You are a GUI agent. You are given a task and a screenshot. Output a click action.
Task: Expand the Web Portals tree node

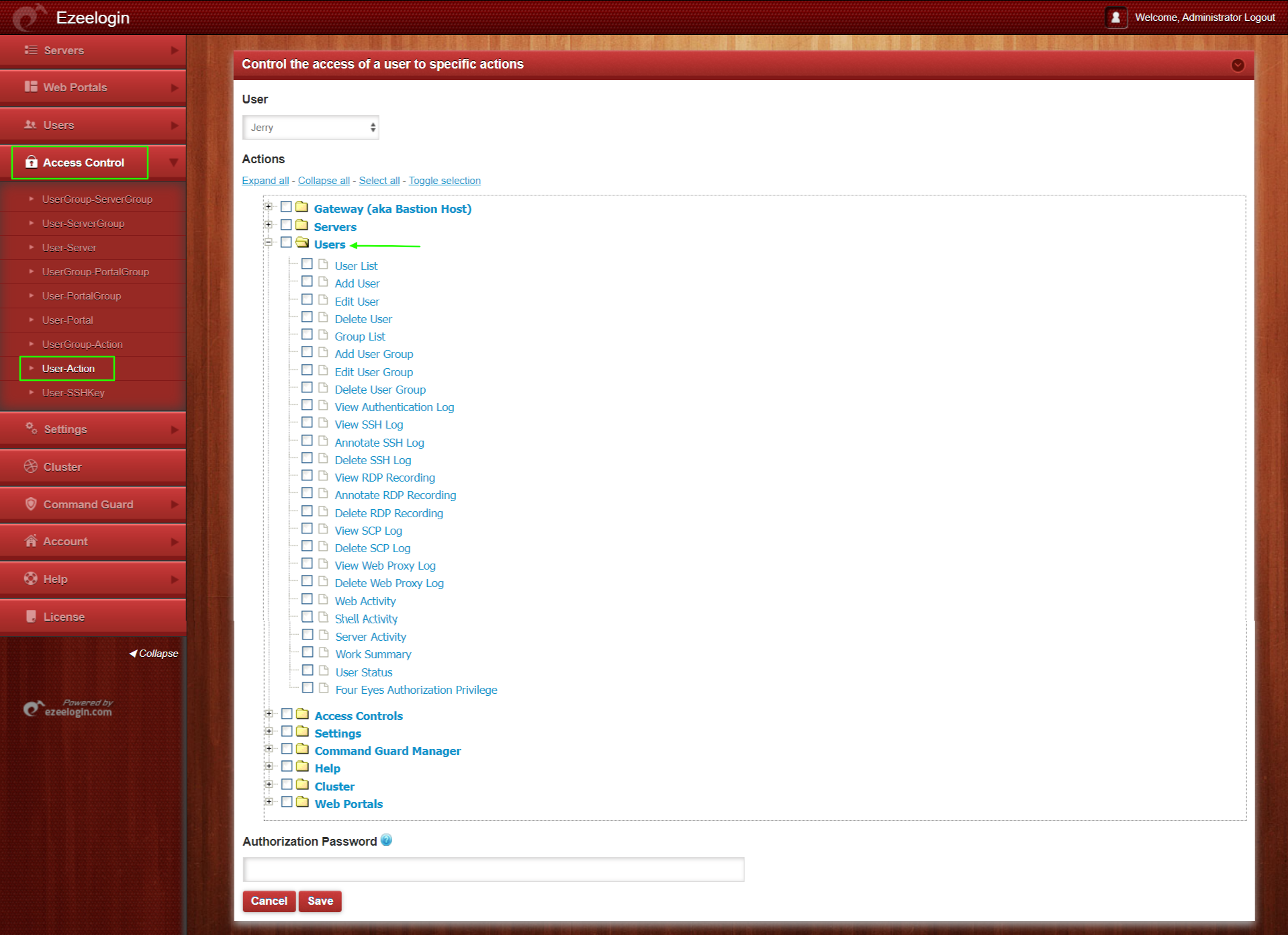[x=269, y=802]
